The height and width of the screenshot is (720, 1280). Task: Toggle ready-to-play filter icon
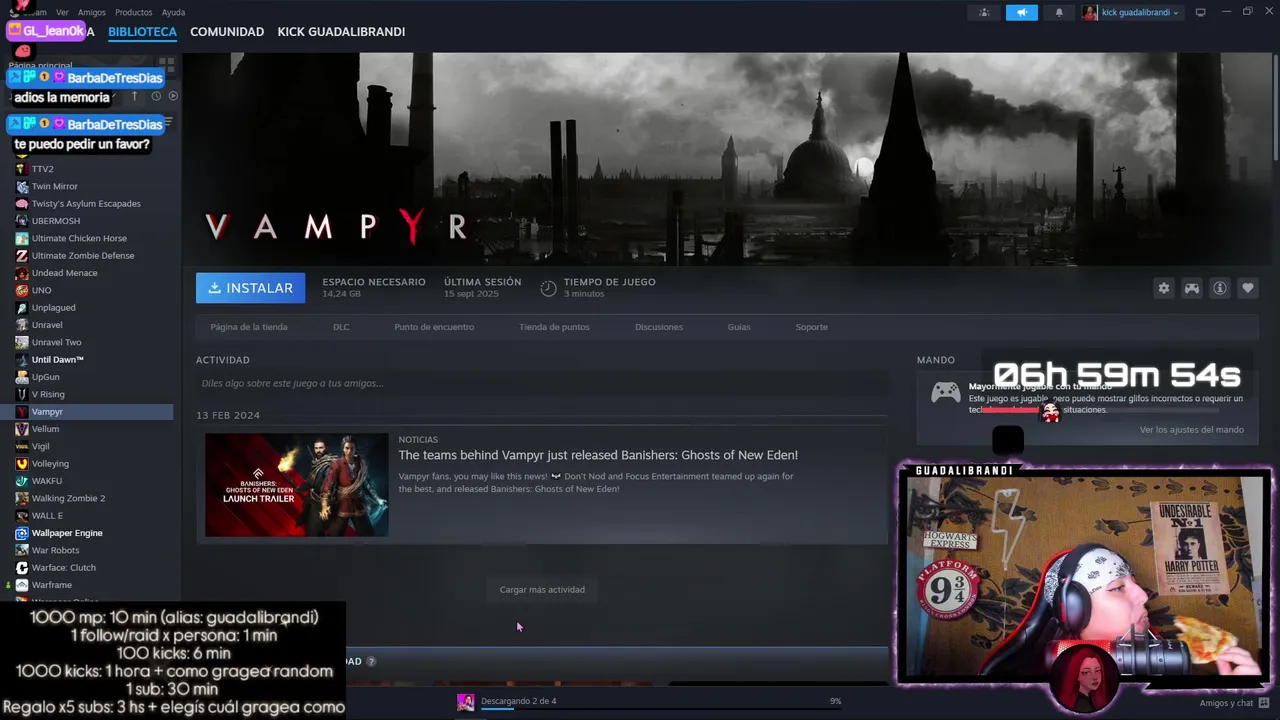pos(173,96)
